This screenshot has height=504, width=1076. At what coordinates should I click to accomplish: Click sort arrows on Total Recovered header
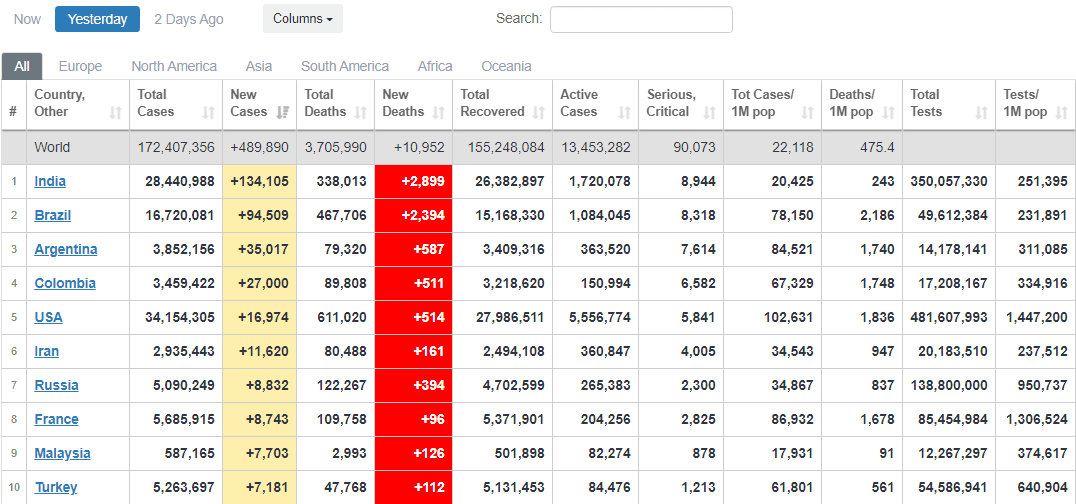pyautogui.click(x=539, y=112)
